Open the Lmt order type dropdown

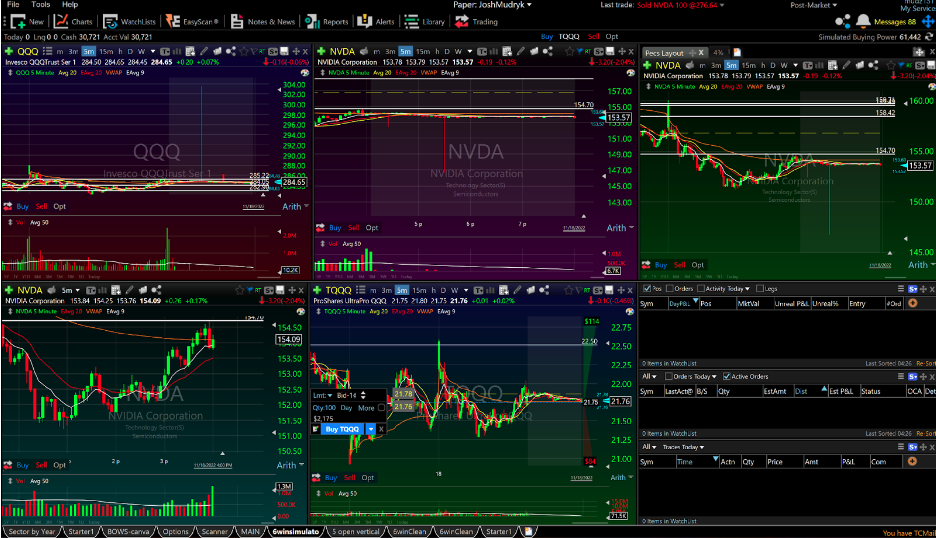pyautogui.click(x=322, y=395)
